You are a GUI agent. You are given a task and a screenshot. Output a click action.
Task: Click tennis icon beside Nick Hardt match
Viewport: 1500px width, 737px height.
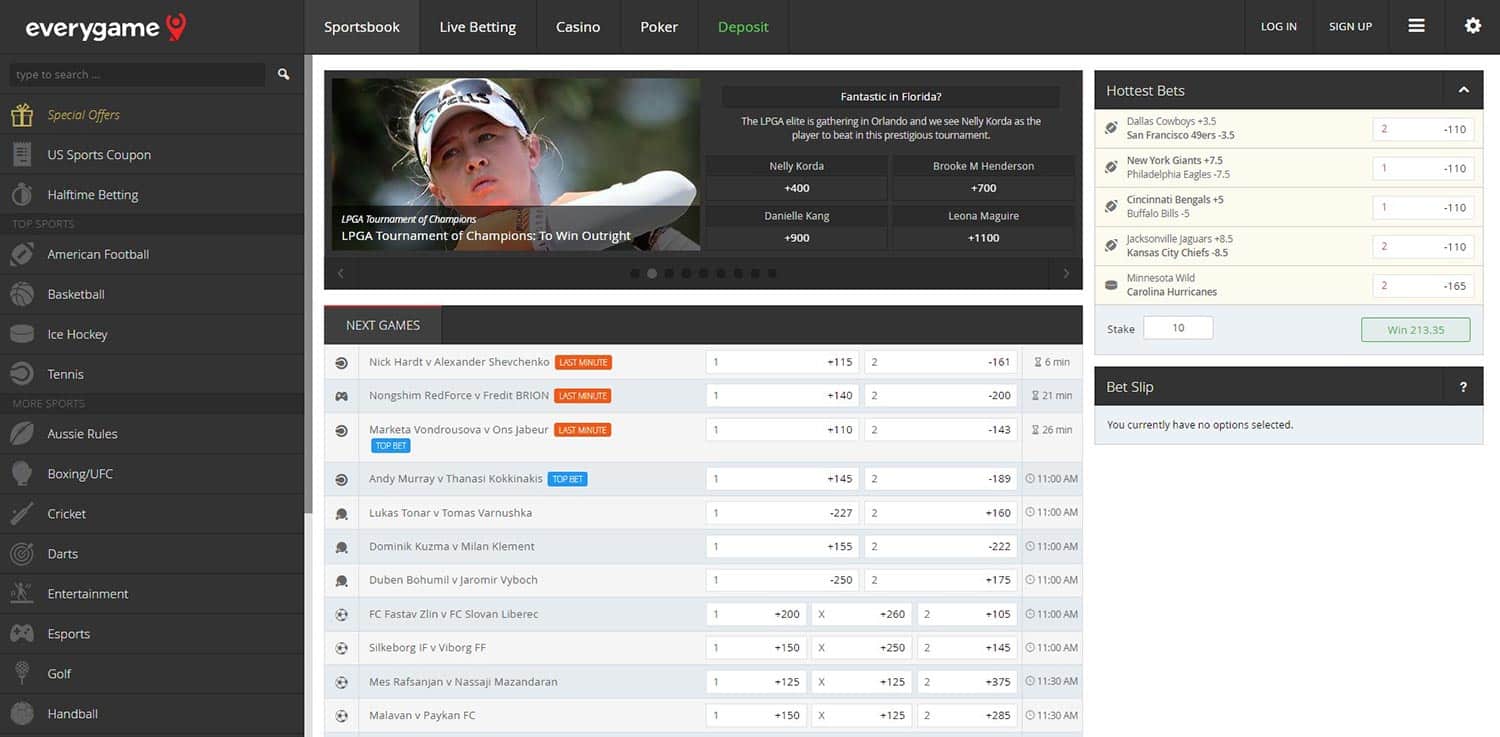tap(341, 363)
